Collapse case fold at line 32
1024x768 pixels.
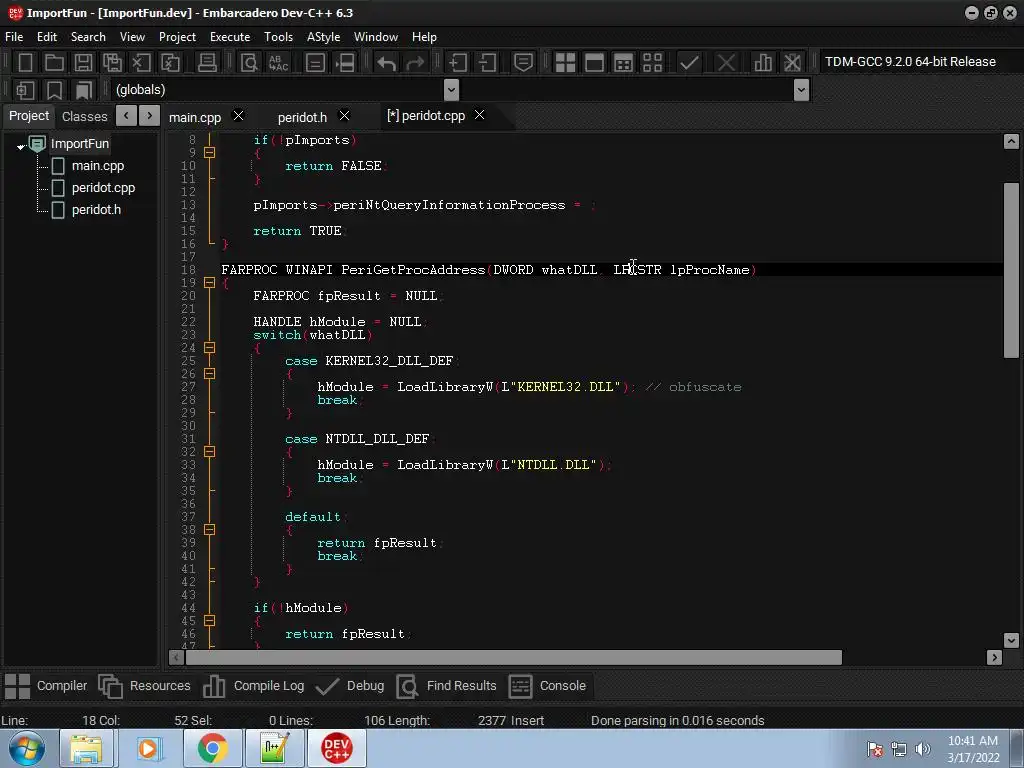point(210,451)
